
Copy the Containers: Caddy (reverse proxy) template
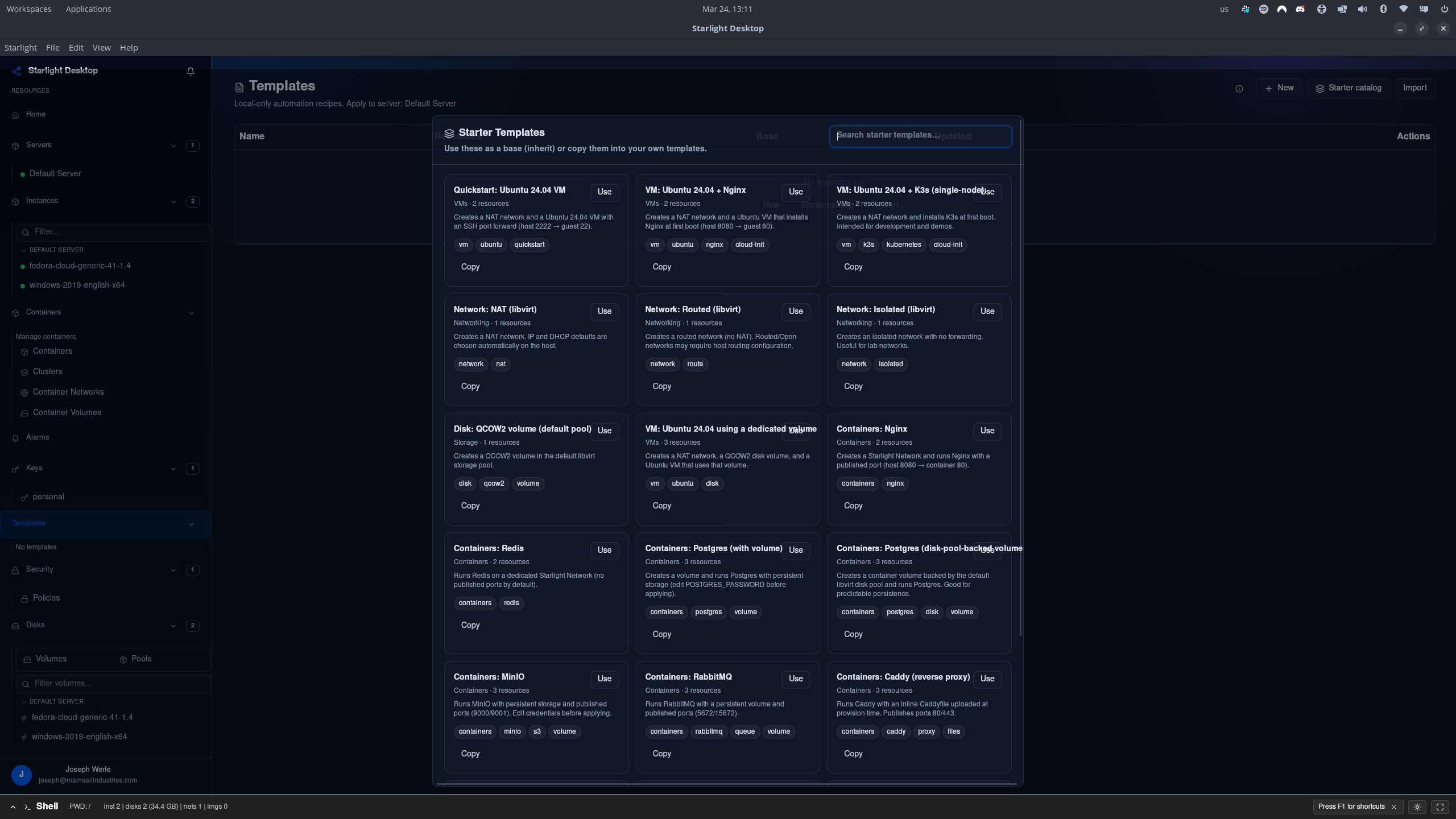coord(853,754)
